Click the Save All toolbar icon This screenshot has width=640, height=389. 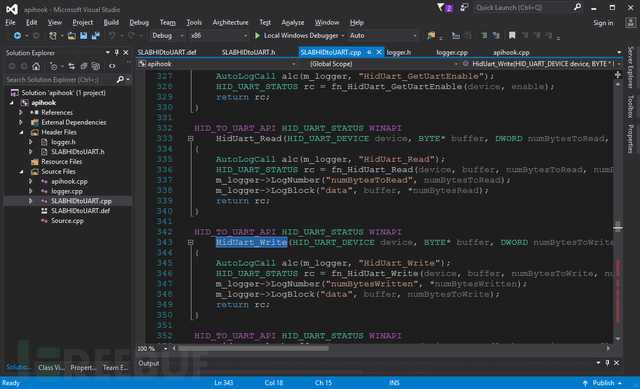tap(96, 36)
